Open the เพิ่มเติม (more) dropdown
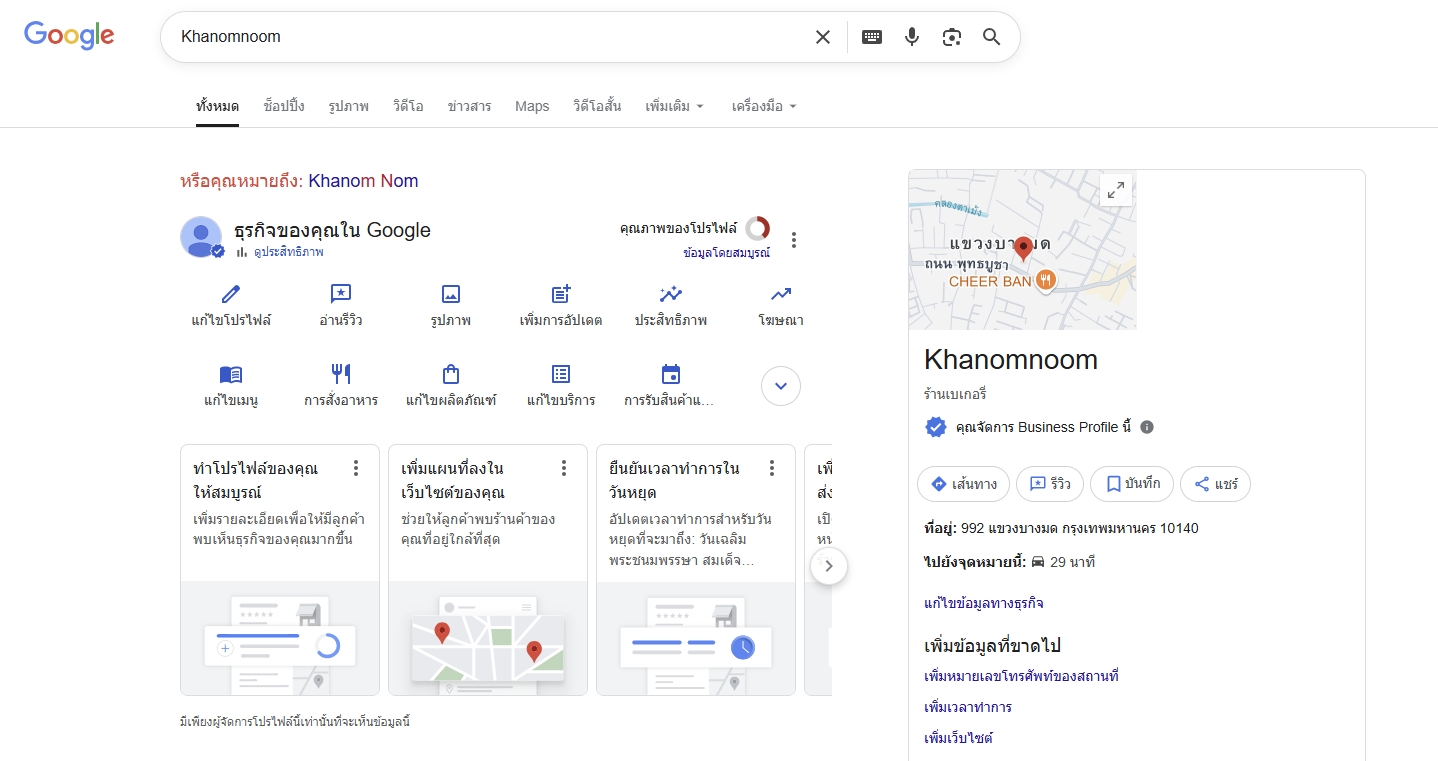 (x=675, y=106)
